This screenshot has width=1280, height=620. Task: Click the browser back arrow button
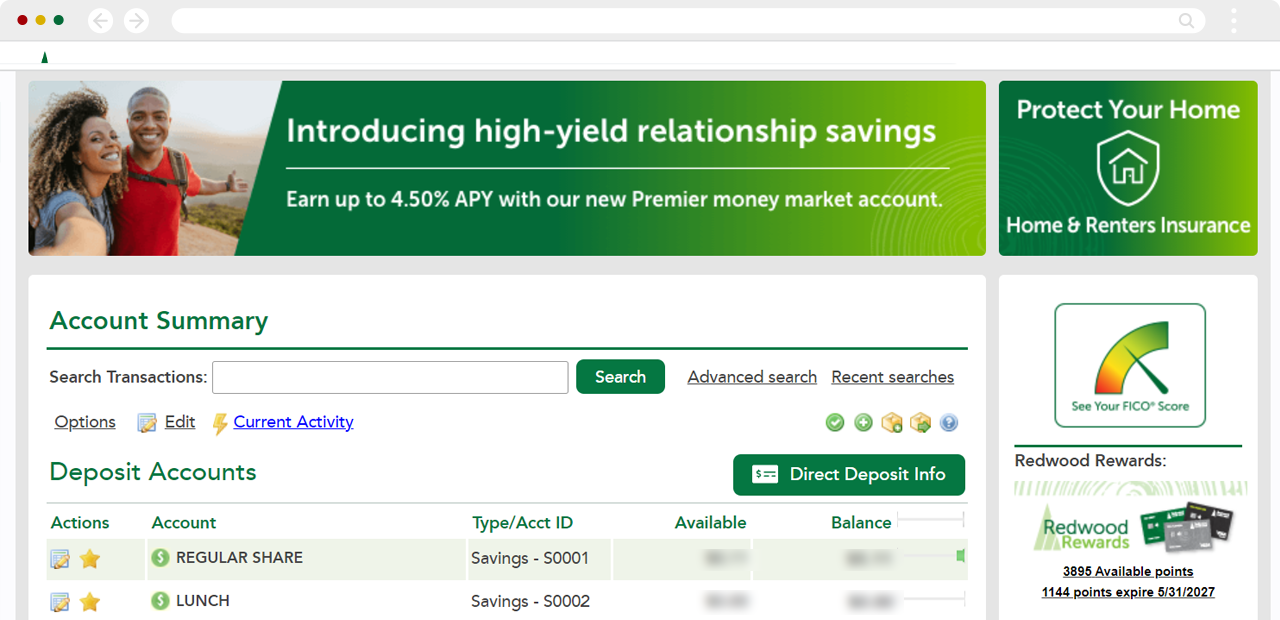(x=101, y=20)
